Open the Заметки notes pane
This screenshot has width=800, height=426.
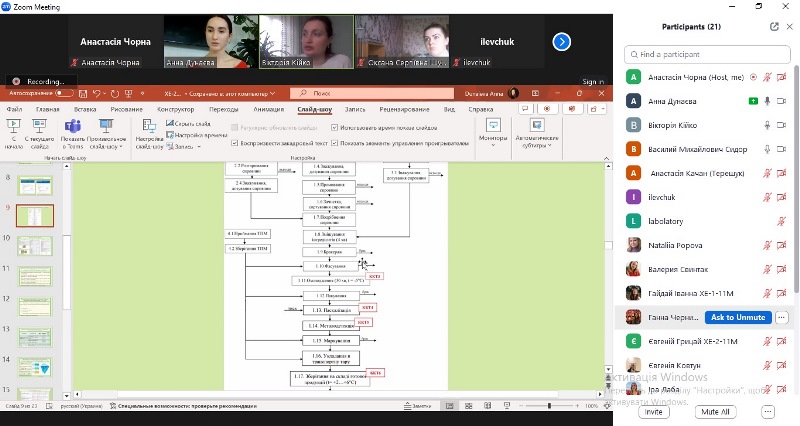coord(417,406)
